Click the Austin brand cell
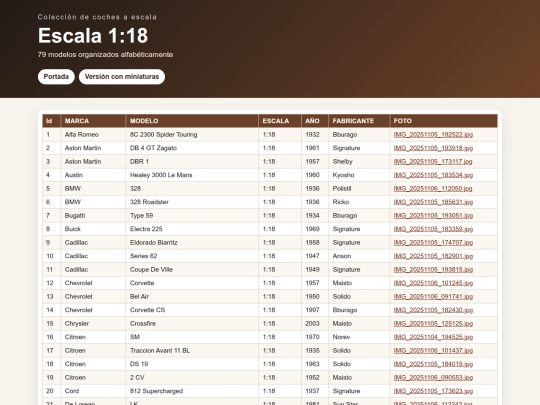 click(x=93, y=175)
